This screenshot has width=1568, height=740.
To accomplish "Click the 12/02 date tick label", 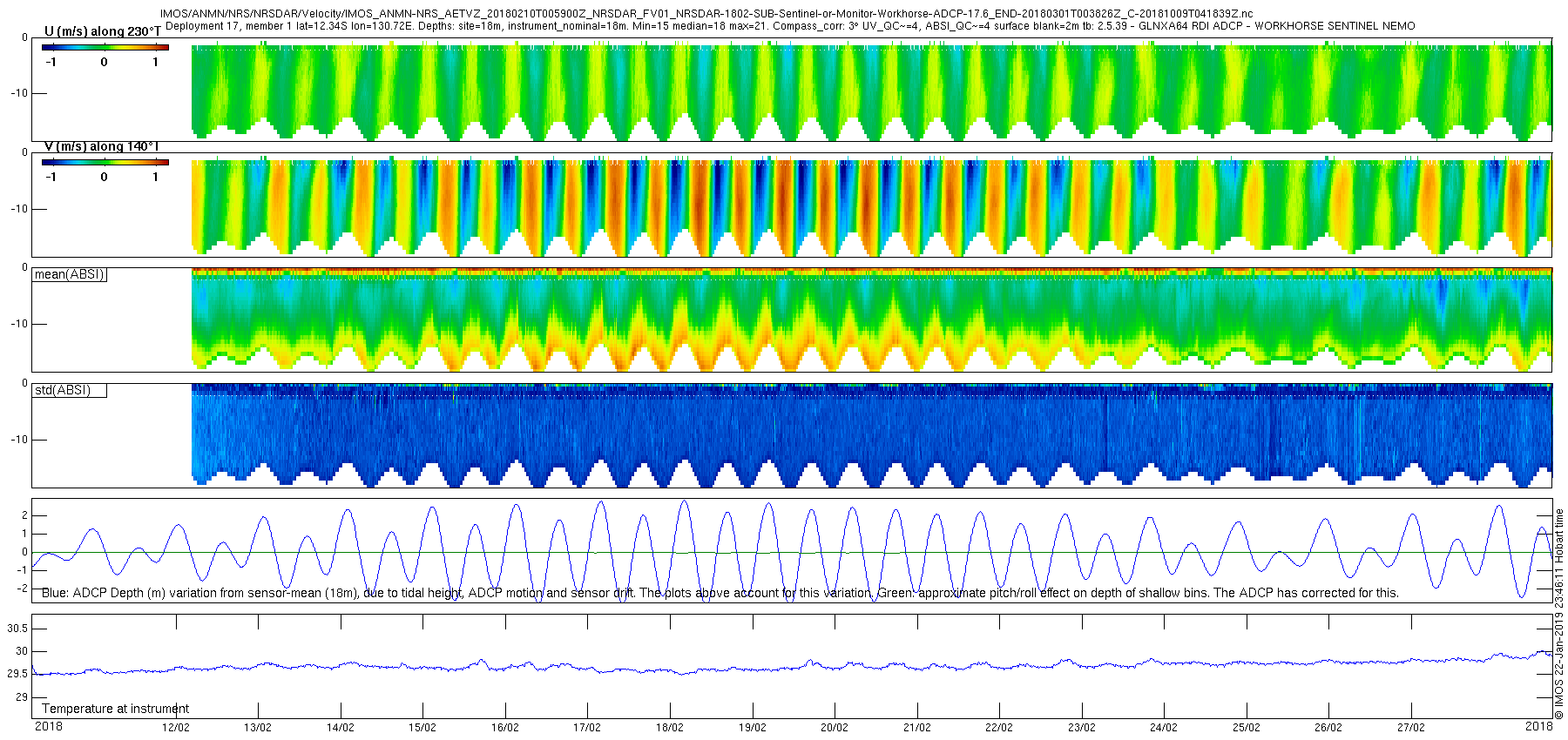I will pos(175,728).
